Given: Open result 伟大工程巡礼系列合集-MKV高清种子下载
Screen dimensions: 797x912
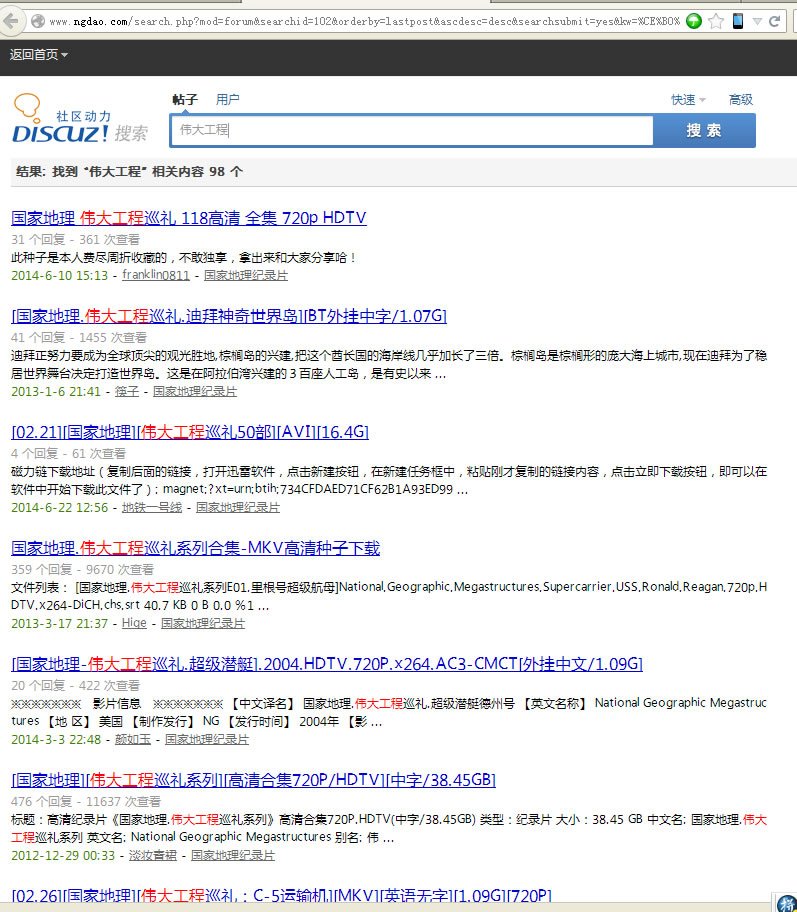Looking at the screenshot, I should click(195, 548).
